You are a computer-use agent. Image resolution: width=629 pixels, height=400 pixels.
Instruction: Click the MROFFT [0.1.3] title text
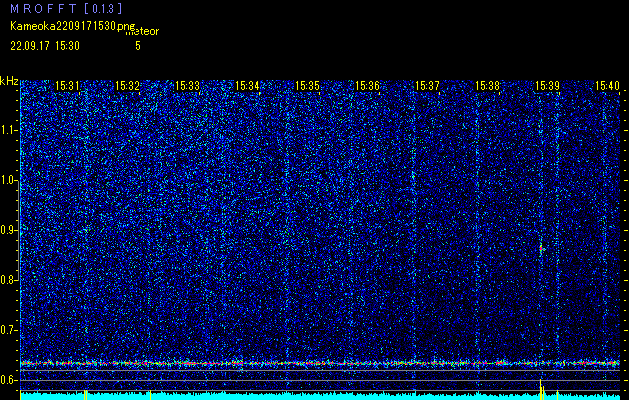(x=66, y=9)
